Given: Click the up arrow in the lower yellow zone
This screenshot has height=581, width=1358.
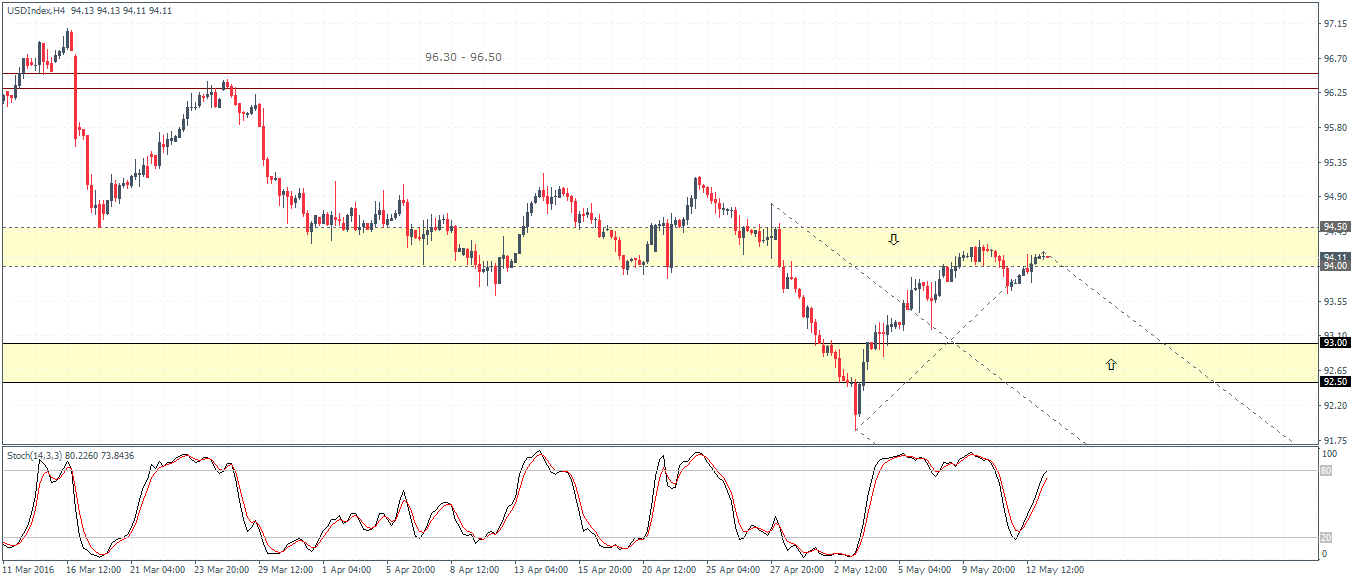Looking at the screenshot, I should pyautogui.click(x=1111, y=365).
